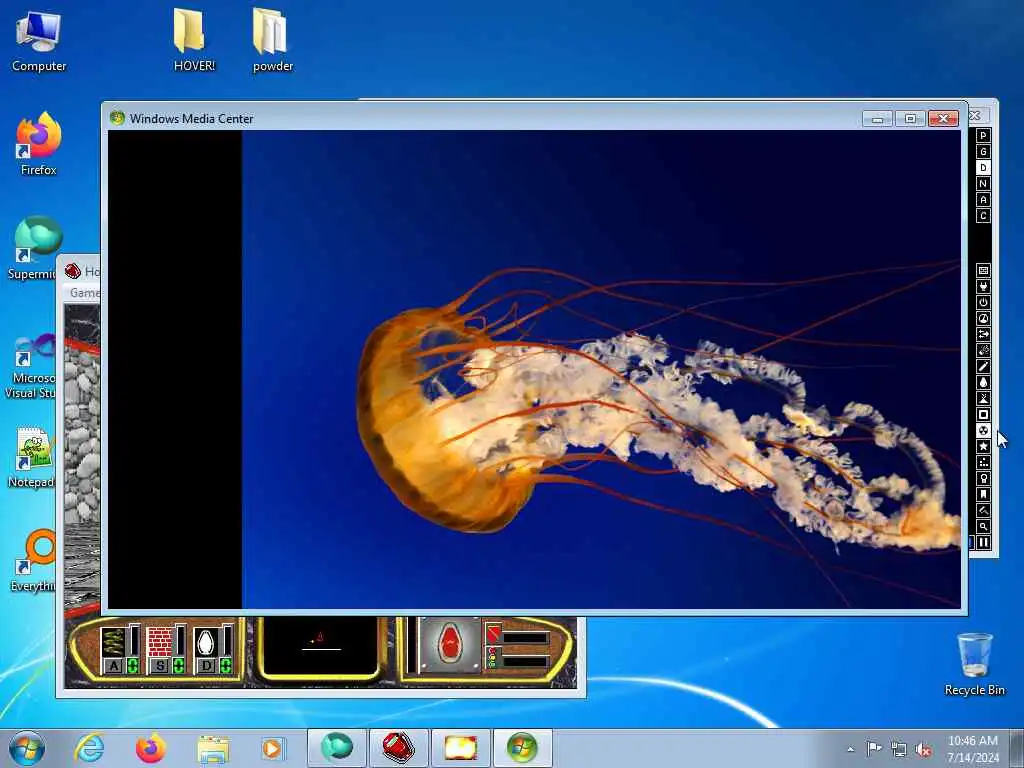Image resolution: width=1024 pixels, height=768 pixels.
Task: Open the Computer desktop icon
Action: click(x=39, y=40)
